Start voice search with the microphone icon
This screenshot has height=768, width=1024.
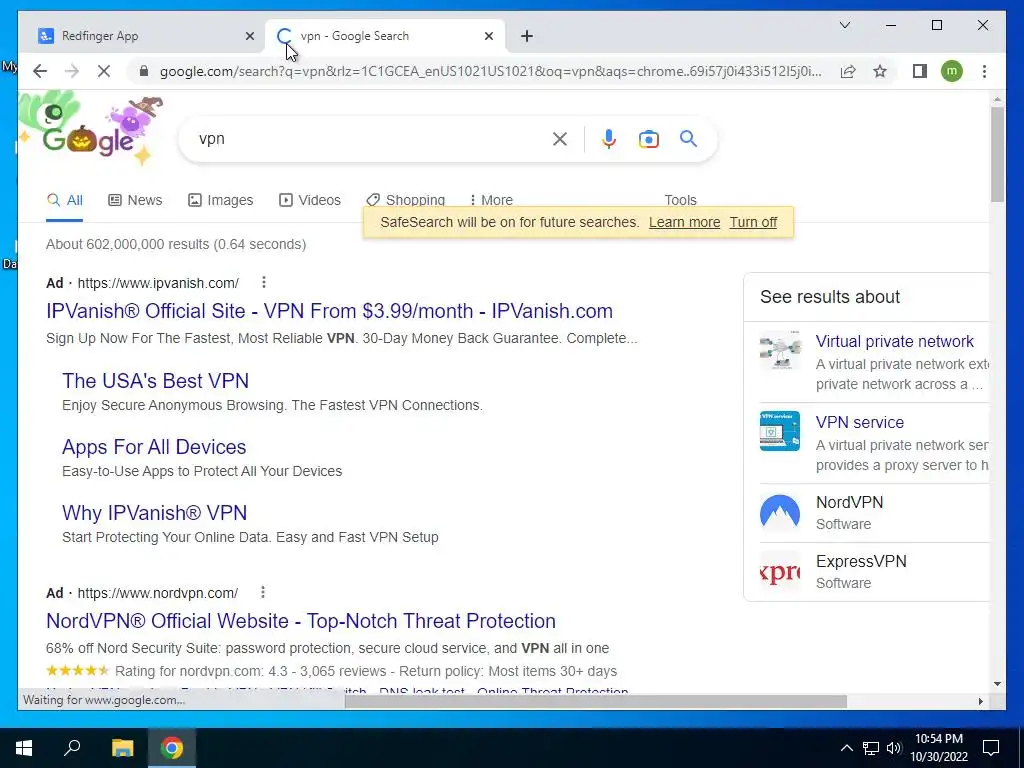[609, 139]
